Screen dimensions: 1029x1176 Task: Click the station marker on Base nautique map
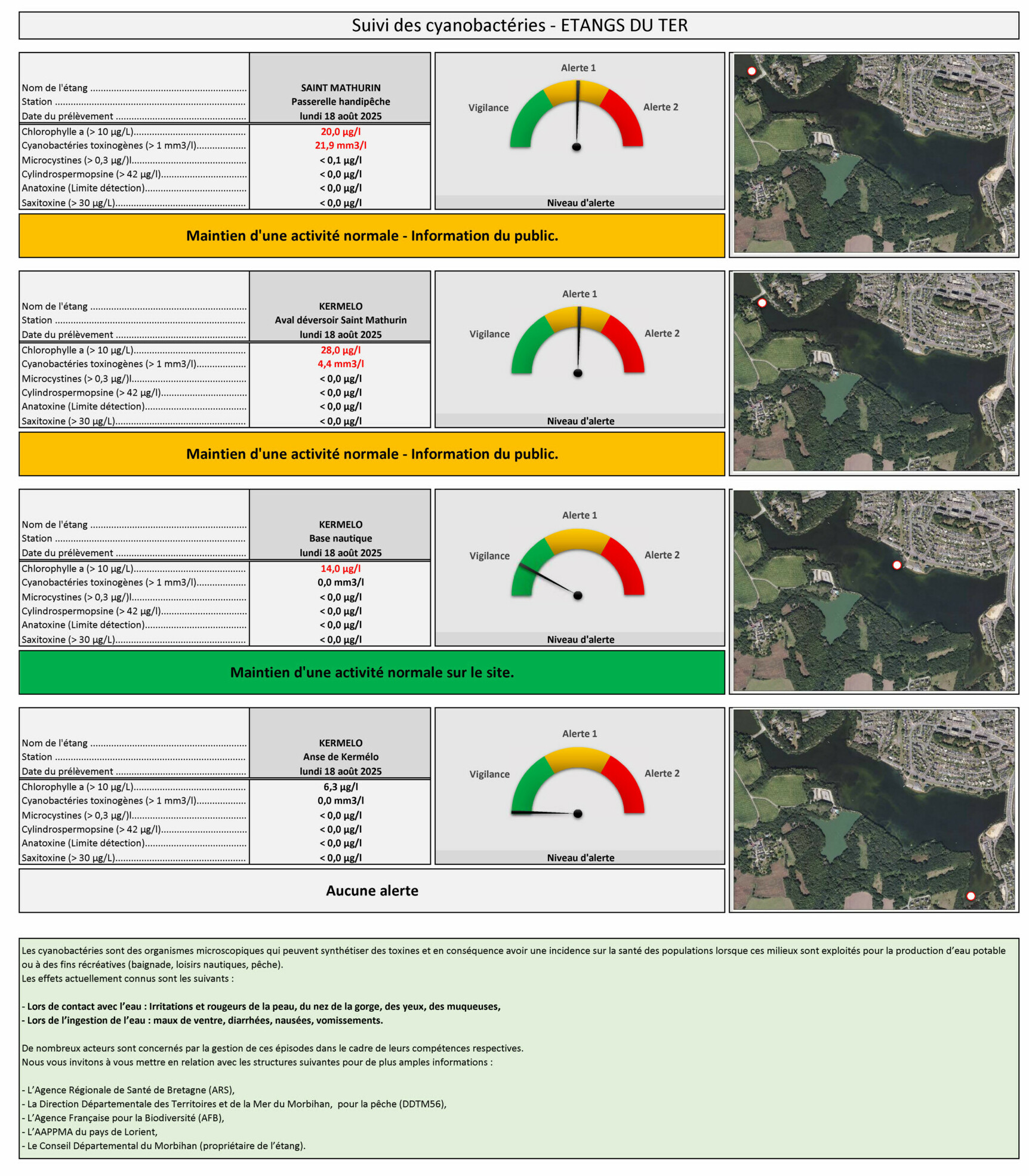896,565
